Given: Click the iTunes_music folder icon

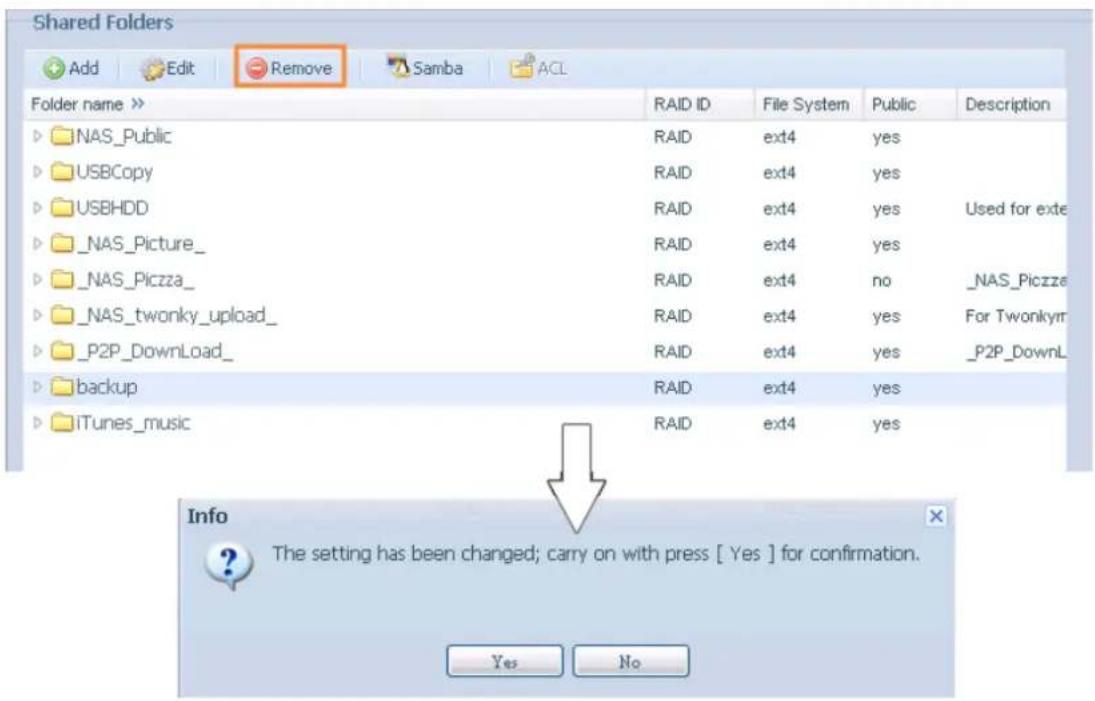Looking at the screenshot, I should pyautogui.click(x=63, y=423).
